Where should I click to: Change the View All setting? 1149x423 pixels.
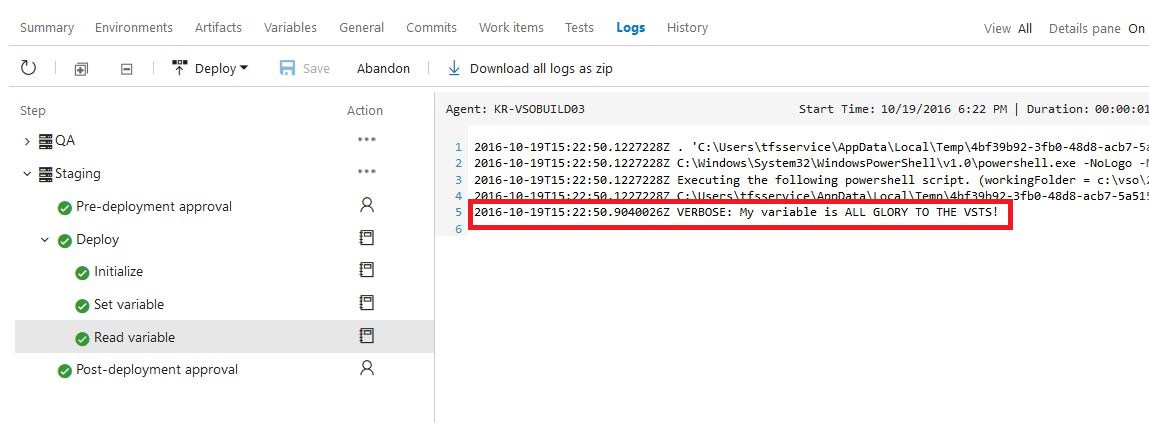coord(1008,29)
